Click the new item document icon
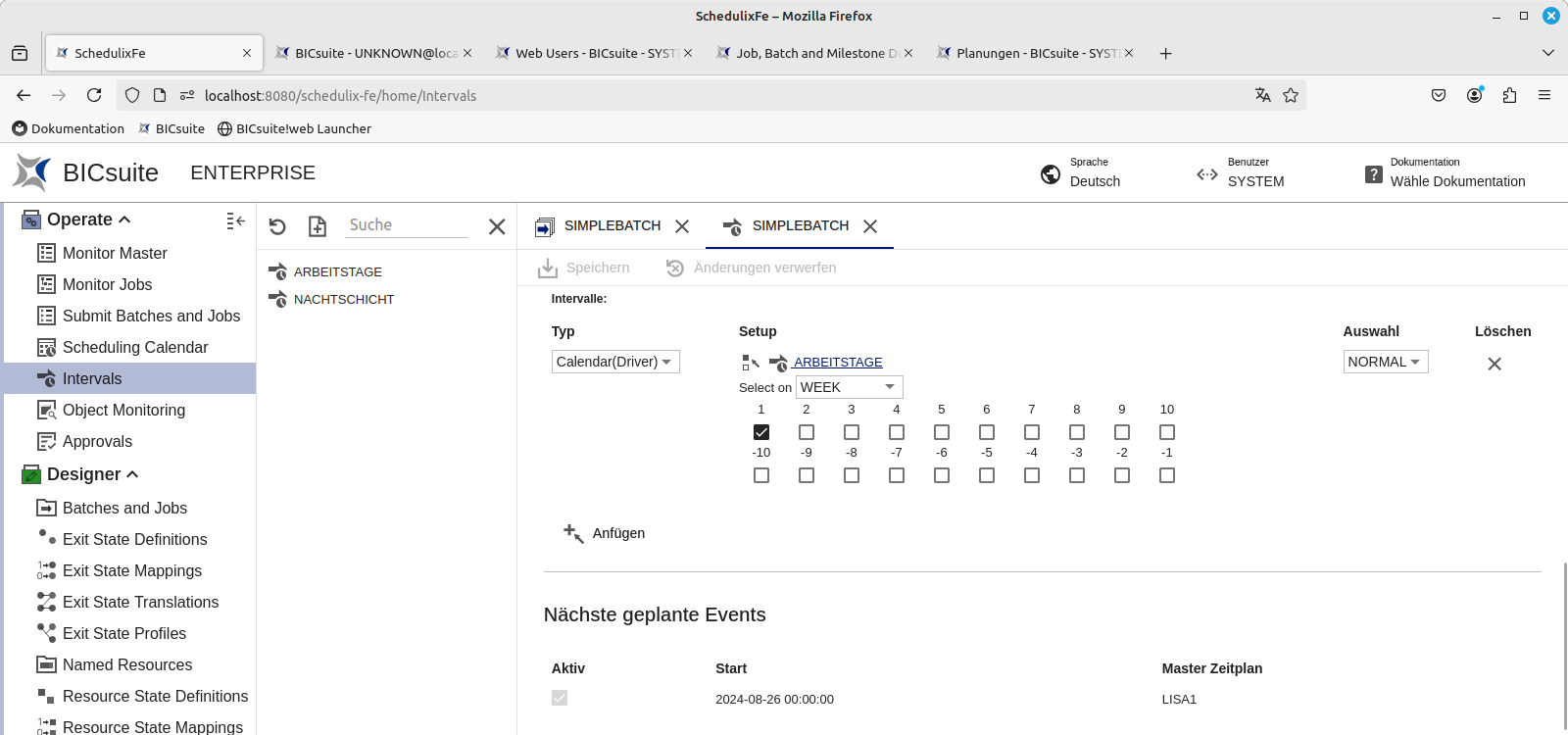This screenshot has height=735, width=1568. pos(318,226)
